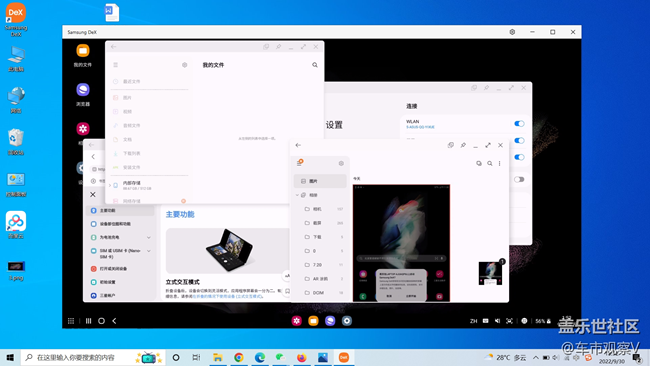This screenshot has width=650, height=366.
Task: Open DeX keyboard tray icon
Action: click(485, 321)
